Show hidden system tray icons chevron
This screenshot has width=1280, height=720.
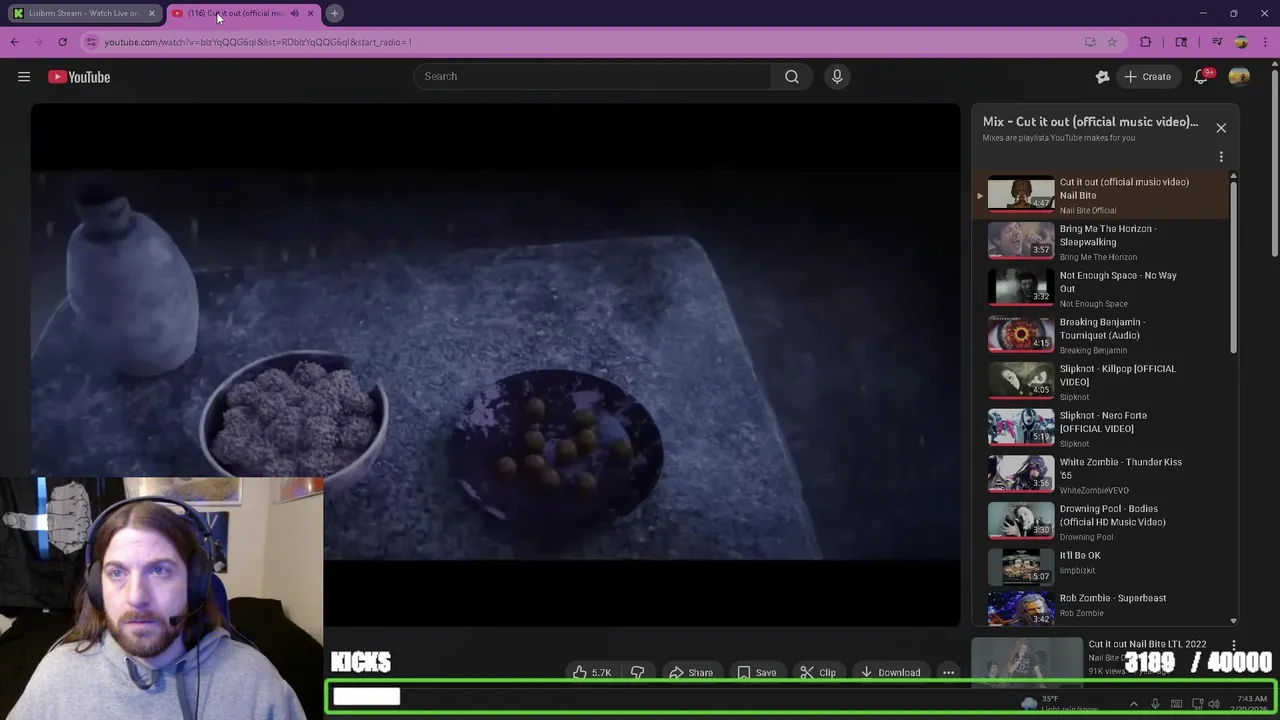tap(1134, 704)
